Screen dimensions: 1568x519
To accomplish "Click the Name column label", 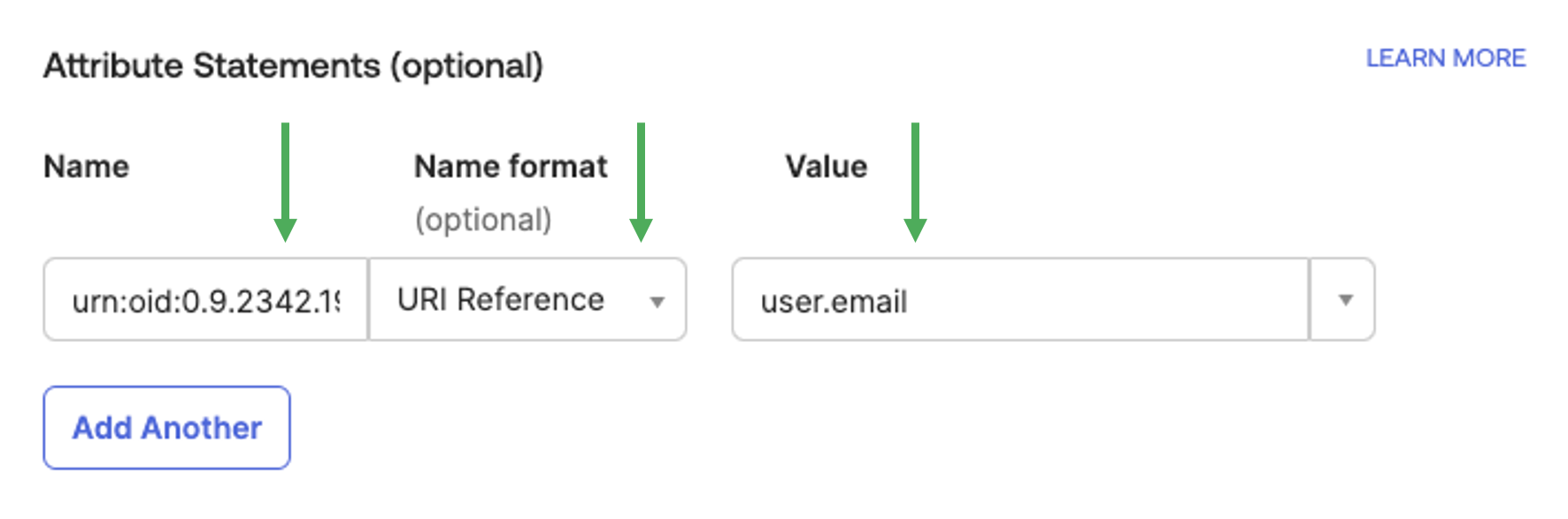I will click(87, 167).
